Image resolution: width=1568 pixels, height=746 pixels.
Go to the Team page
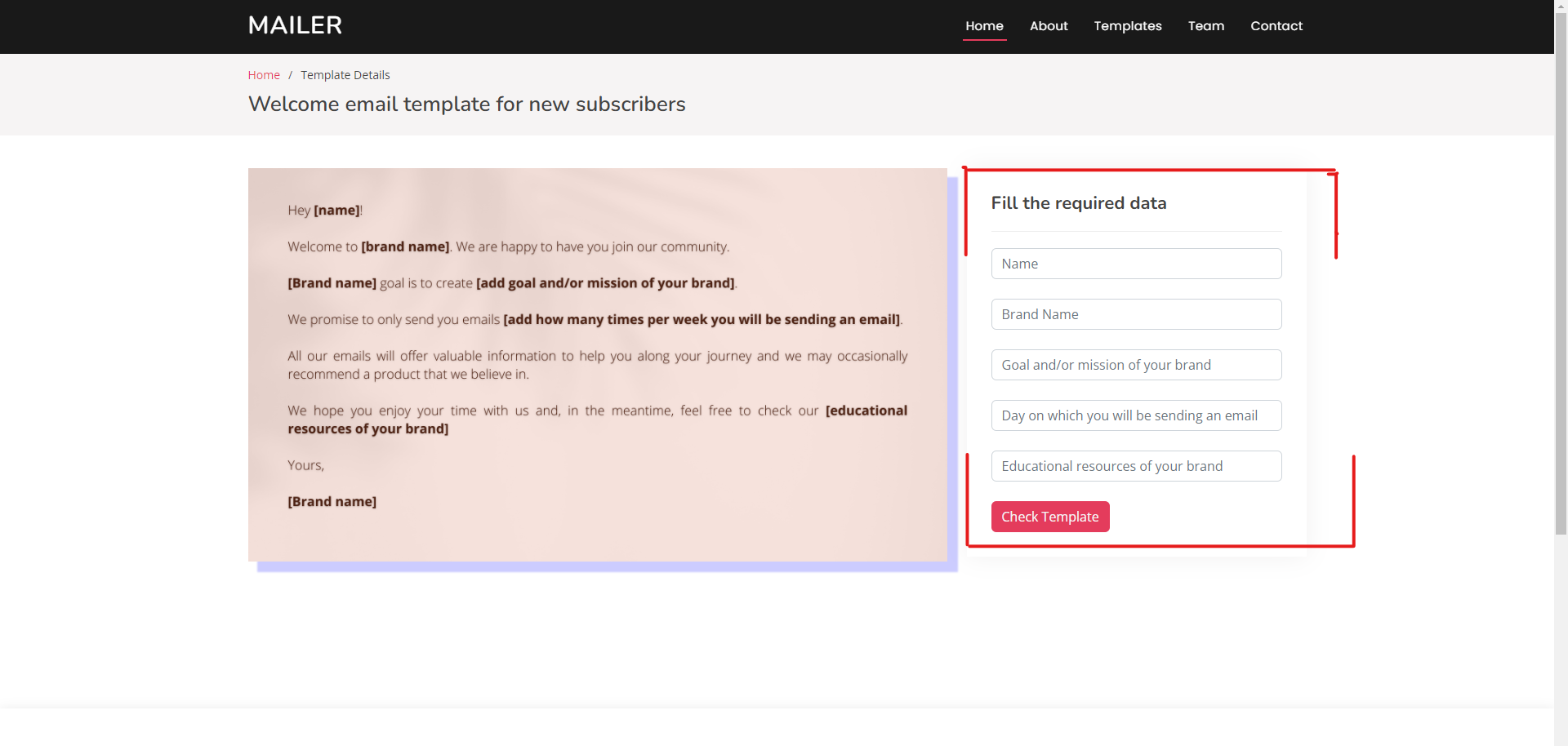pyautogui.click(x=1206, y=25)
